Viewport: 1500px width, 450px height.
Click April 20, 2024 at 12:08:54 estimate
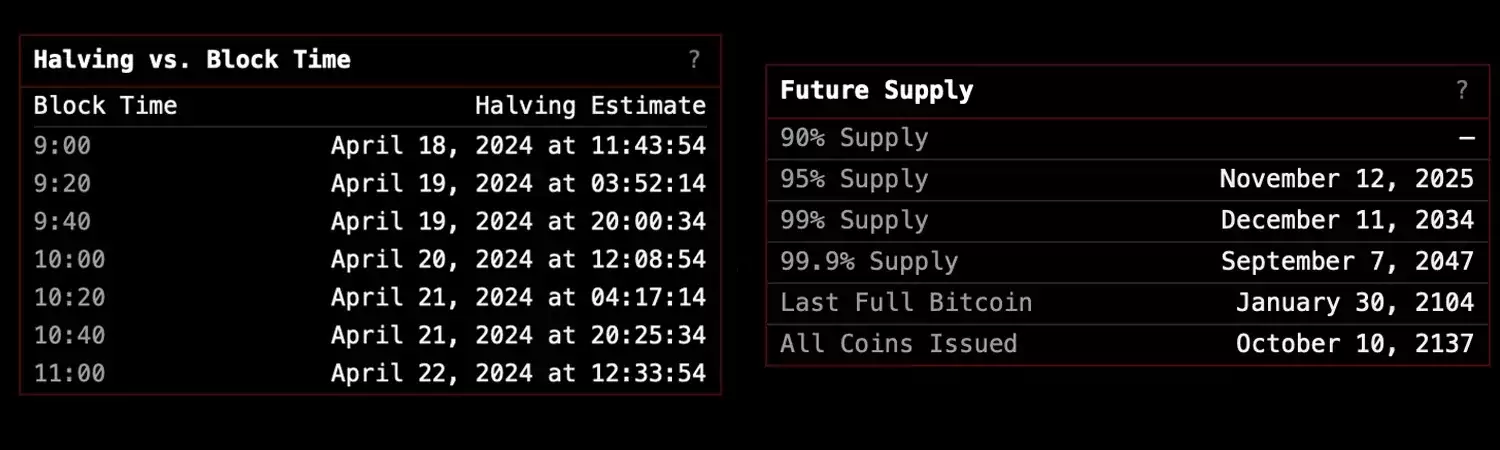coord(519,260)
